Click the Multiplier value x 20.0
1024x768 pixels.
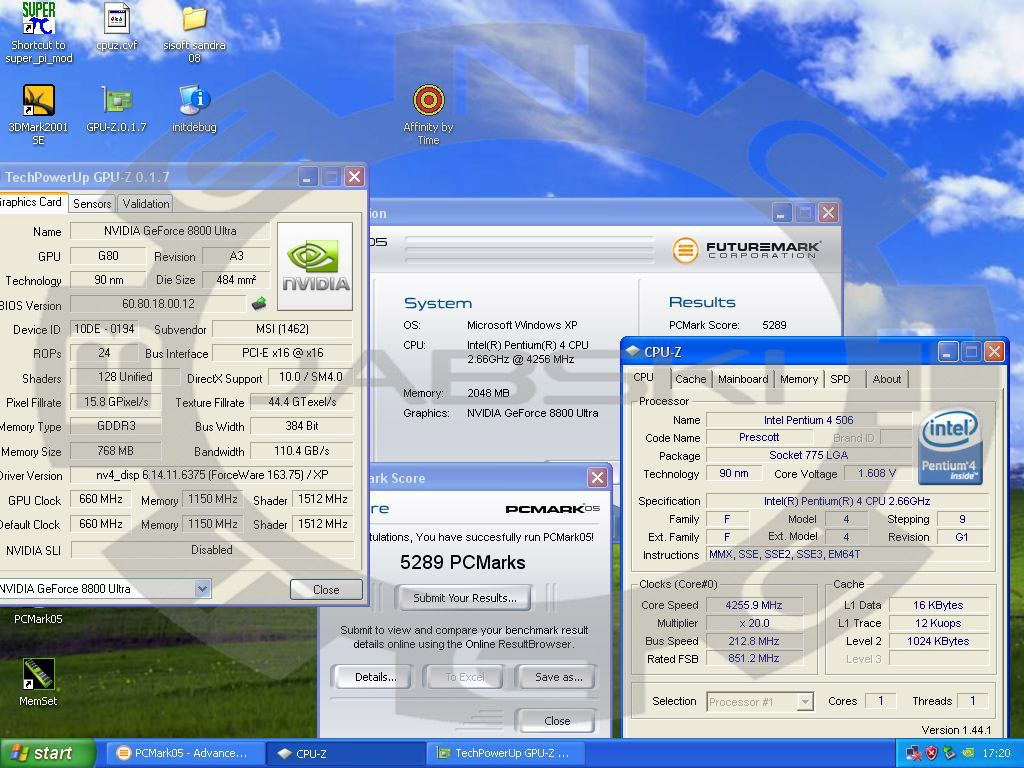pos(754,623)
